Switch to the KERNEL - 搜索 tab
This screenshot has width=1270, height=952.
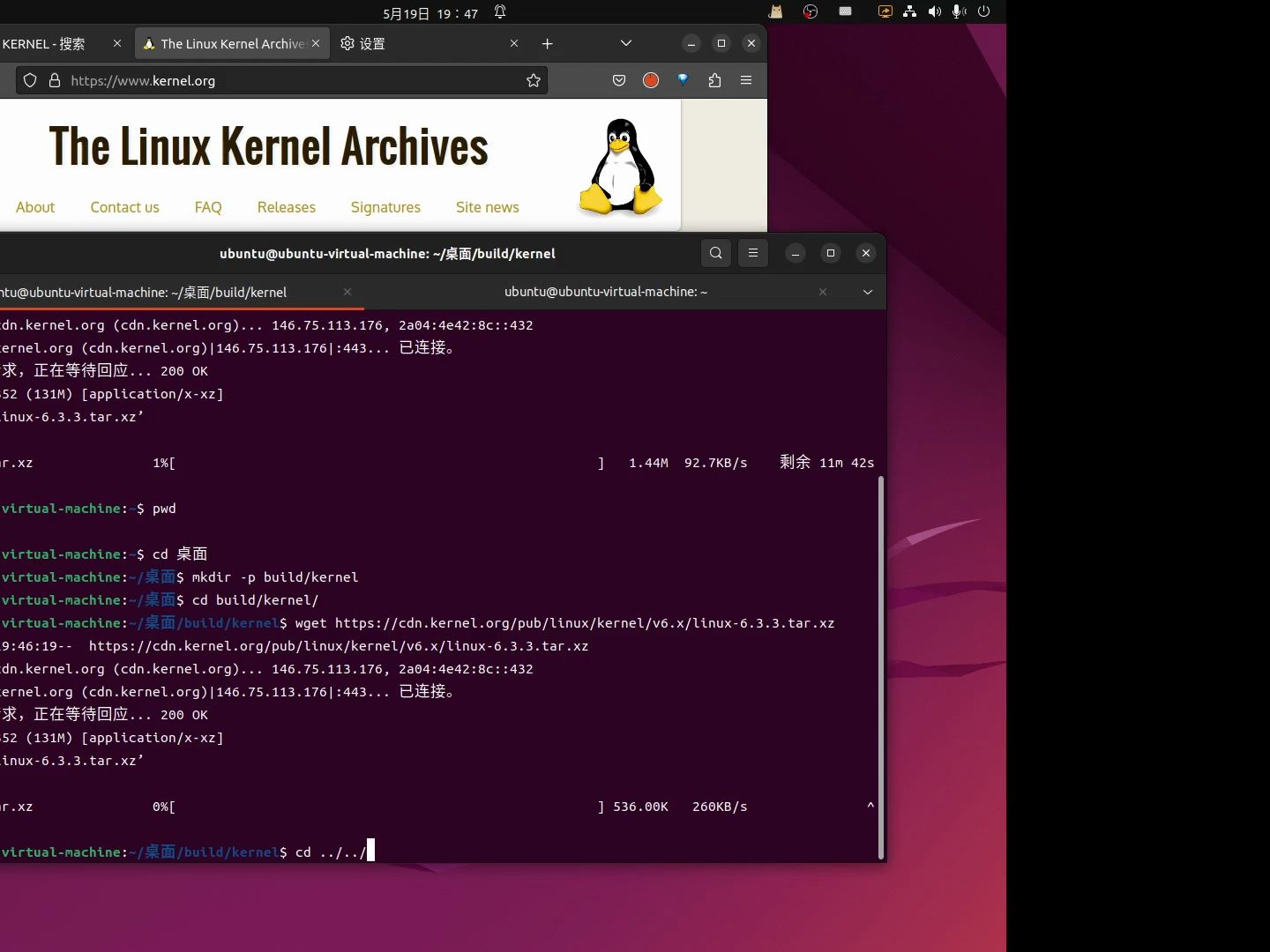click(x=55, y=43)
